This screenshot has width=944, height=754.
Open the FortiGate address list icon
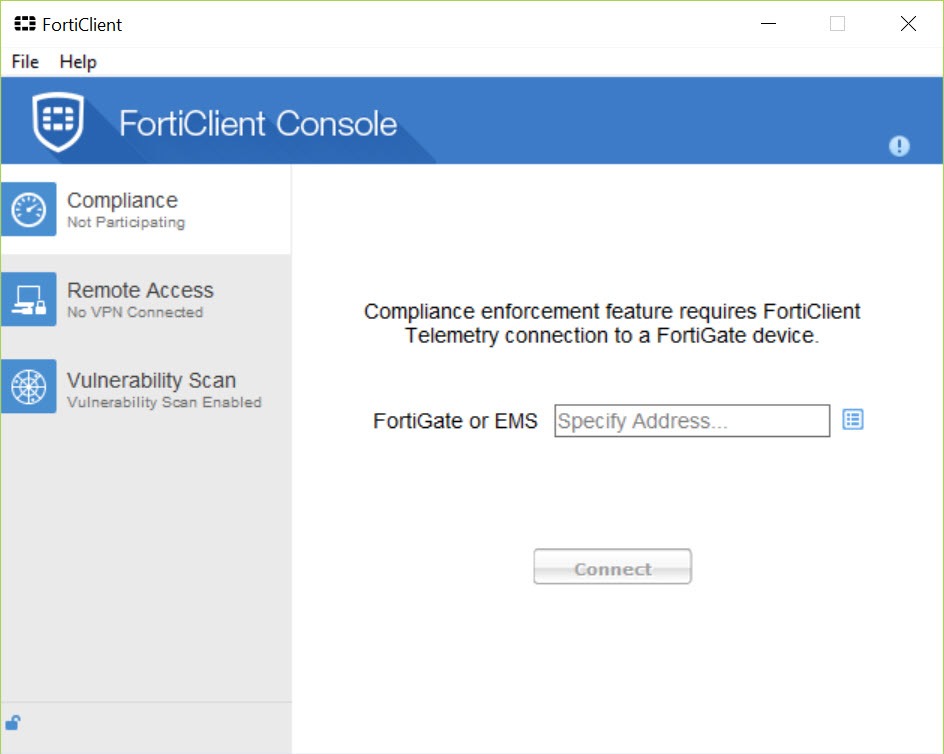pyautogui.click(x=852, y=420)
